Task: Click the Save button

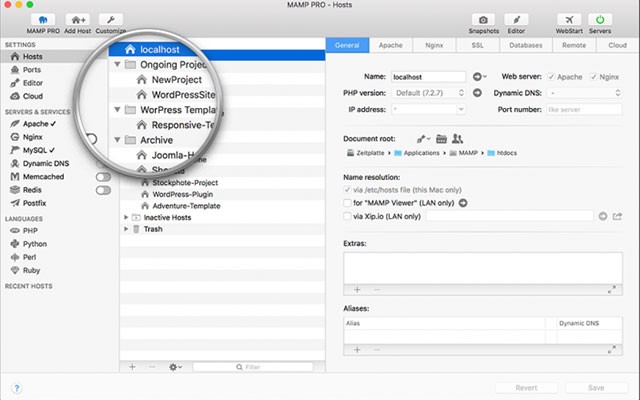Action: pyautogui.click(x=595, y=386)
